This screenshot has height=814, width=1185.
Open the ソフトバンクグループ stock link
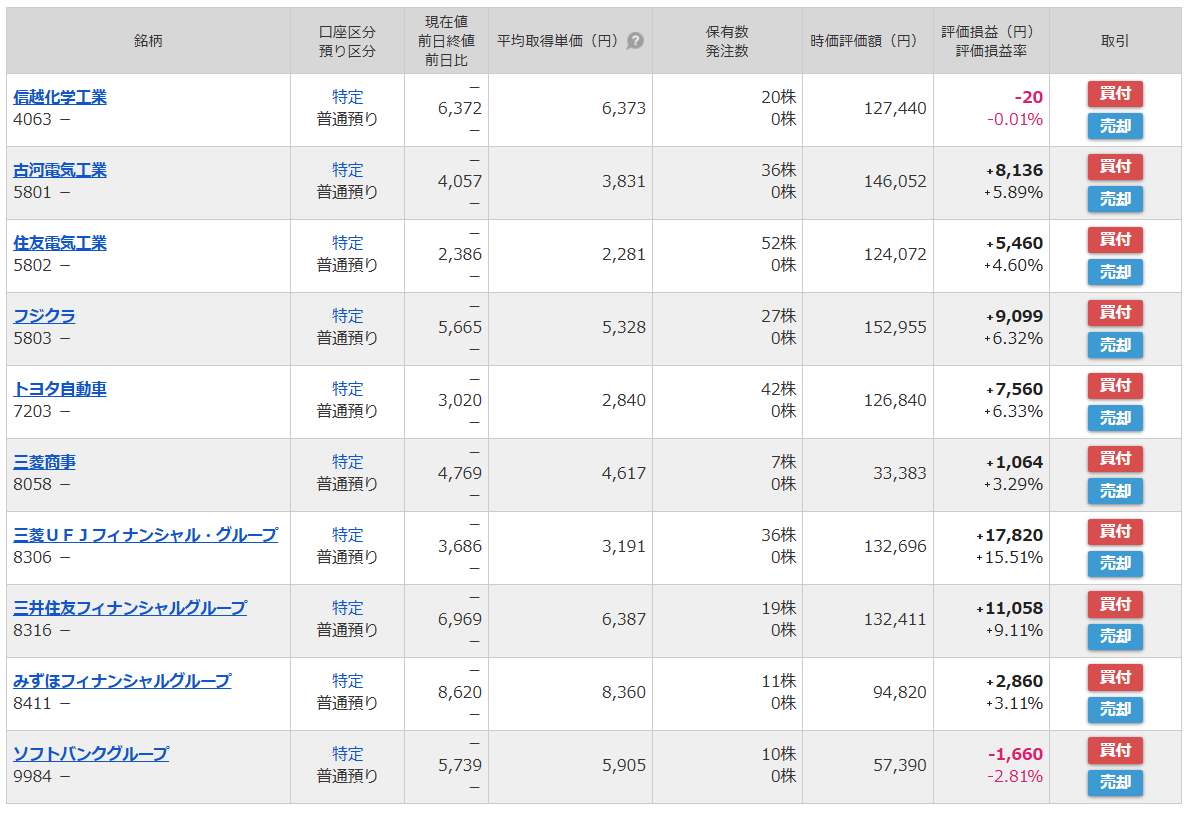[x=91, y=754]
